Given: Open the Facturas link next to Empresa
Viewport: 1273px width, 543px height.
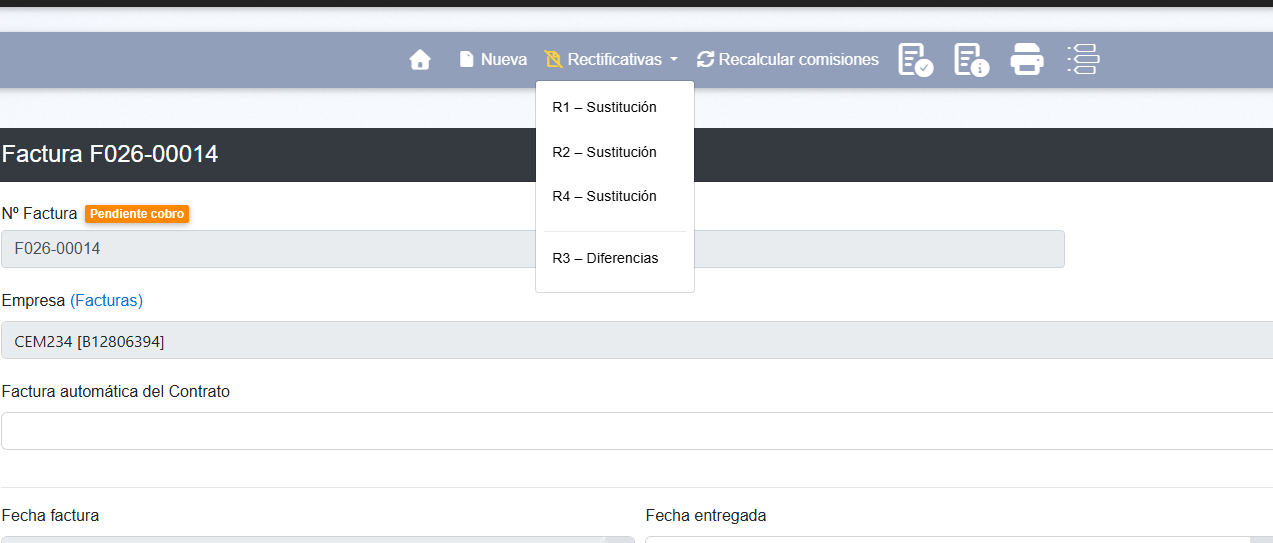Looking at the screenshot, I should (x=106, y=300).
